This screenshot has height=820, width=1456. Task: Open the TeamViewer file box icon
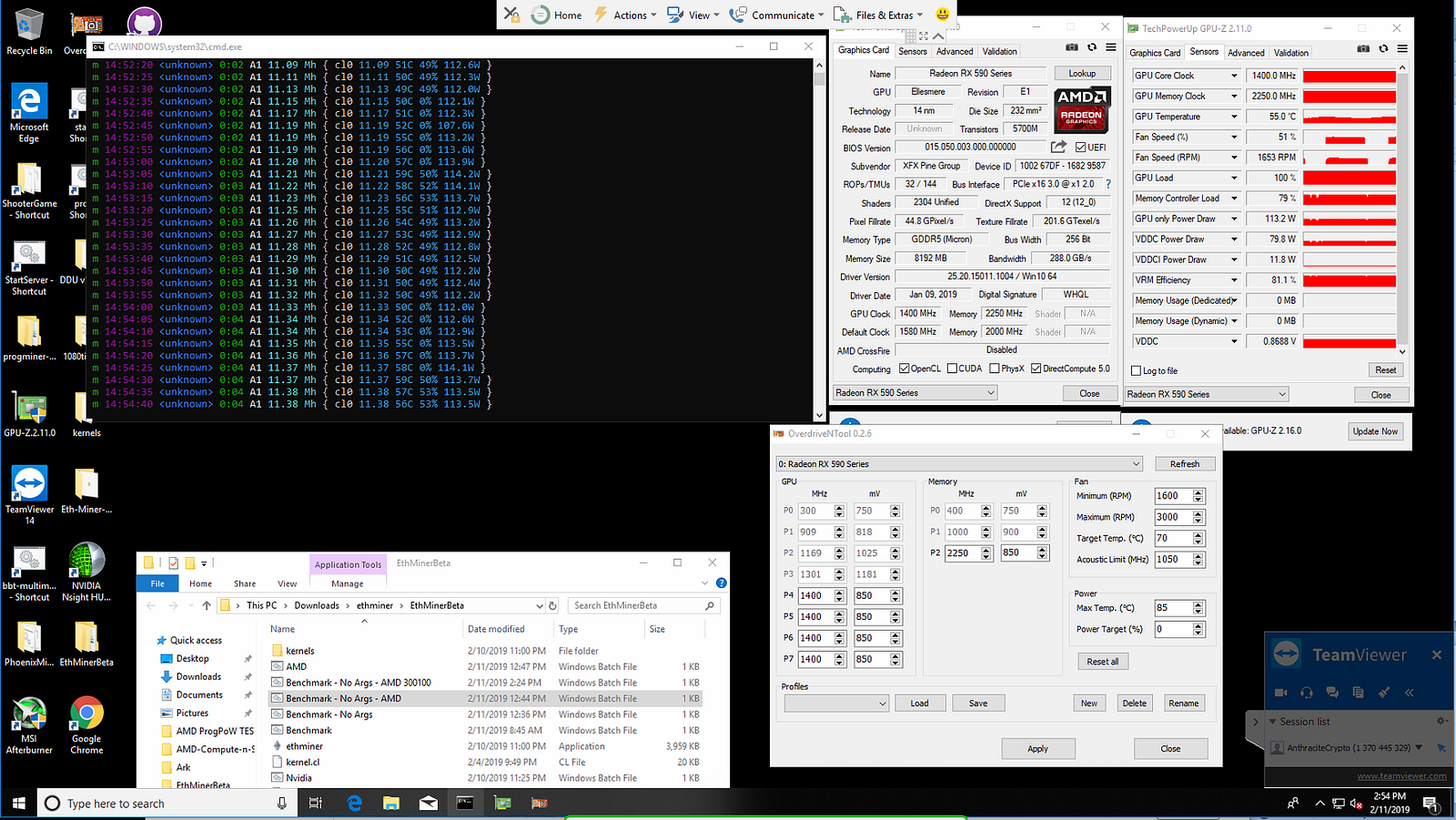(x=1358, y=693)
